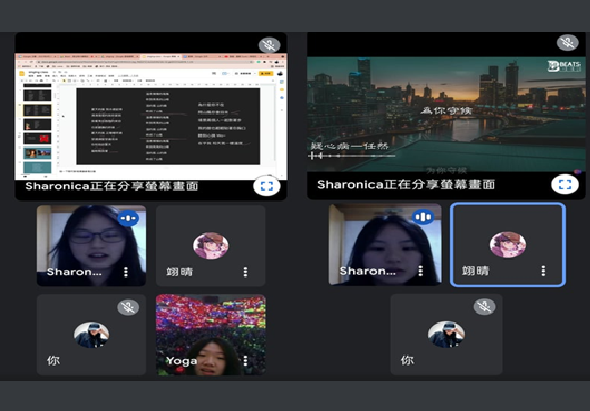Open the shared lyrics slide in the slides view
This screenshot has width=590, height=411.
tap(168, 126)
